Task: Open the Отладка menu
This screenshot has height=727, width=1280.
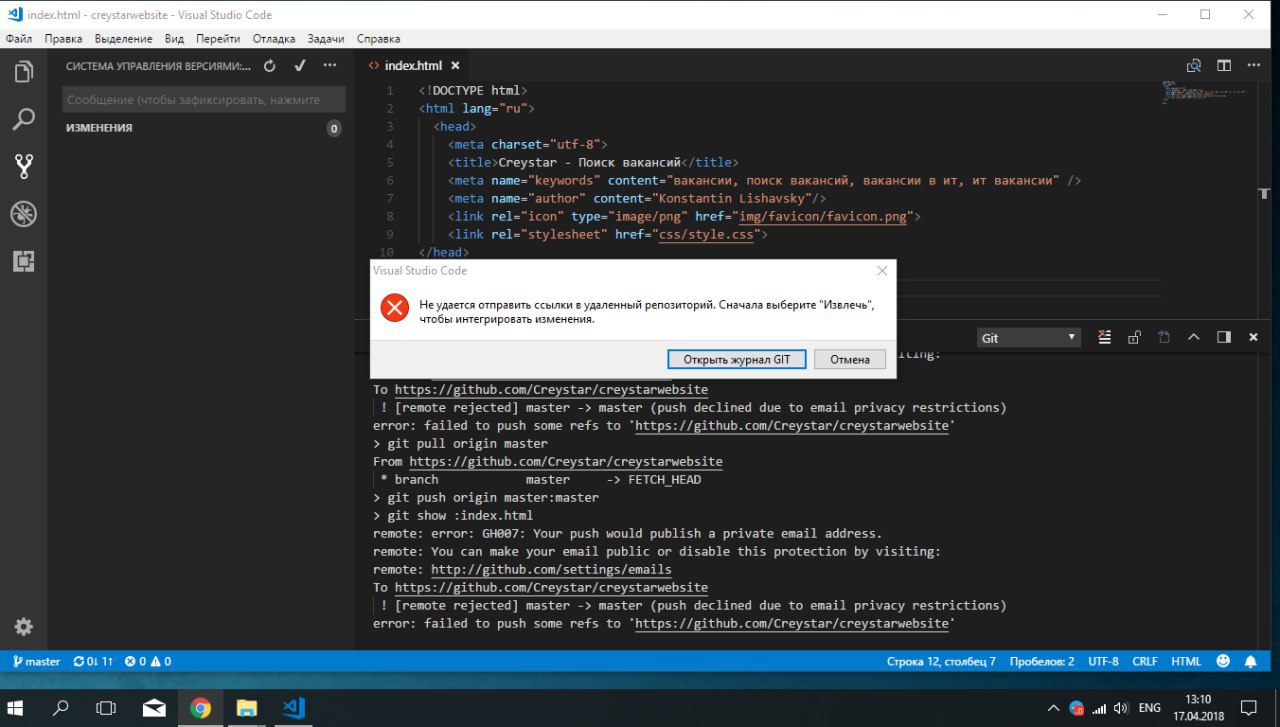Action: click(274, 39)
